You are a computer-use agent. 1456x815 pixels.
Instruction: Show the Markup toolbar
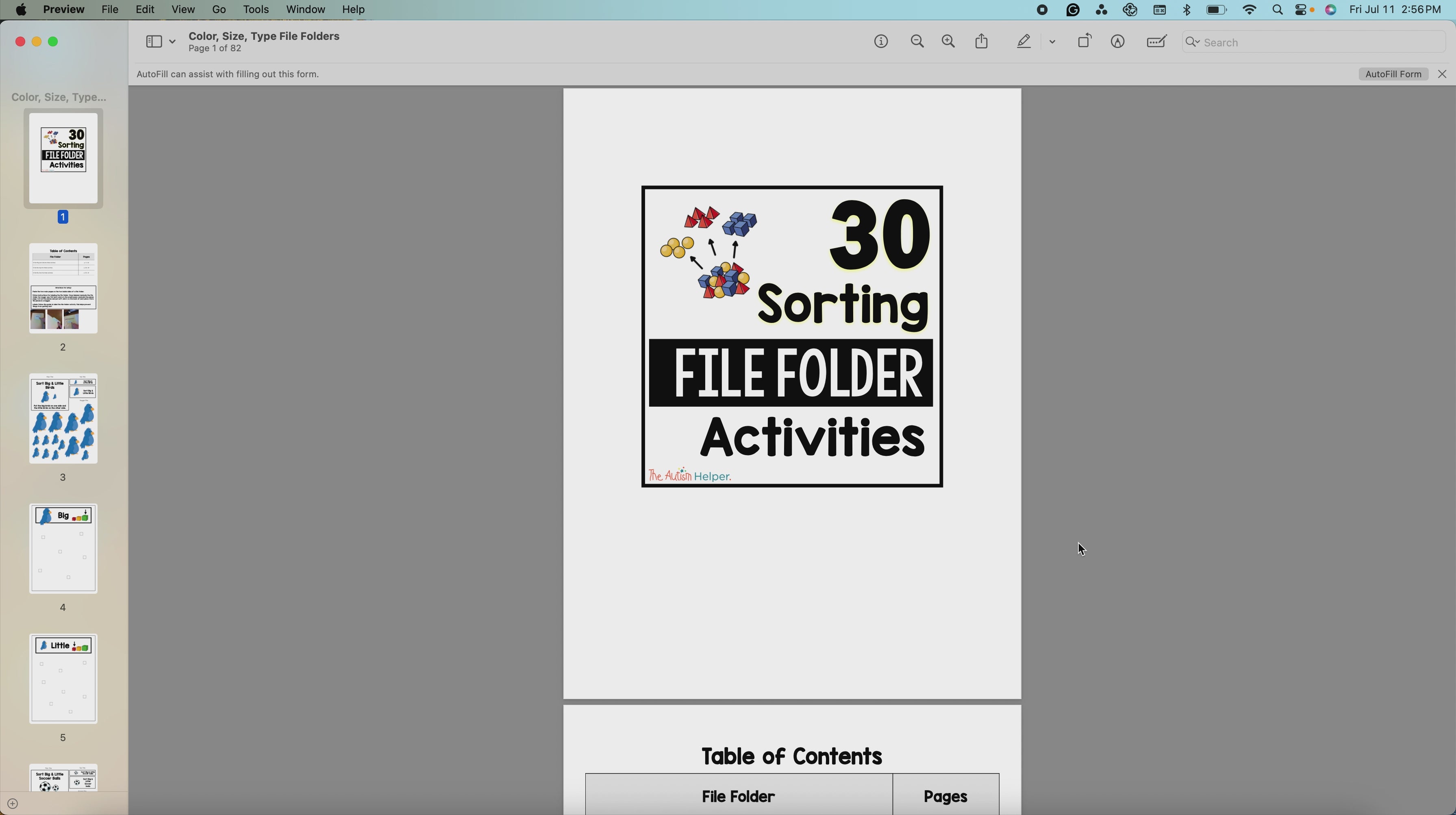click(x=1118, y=41)
